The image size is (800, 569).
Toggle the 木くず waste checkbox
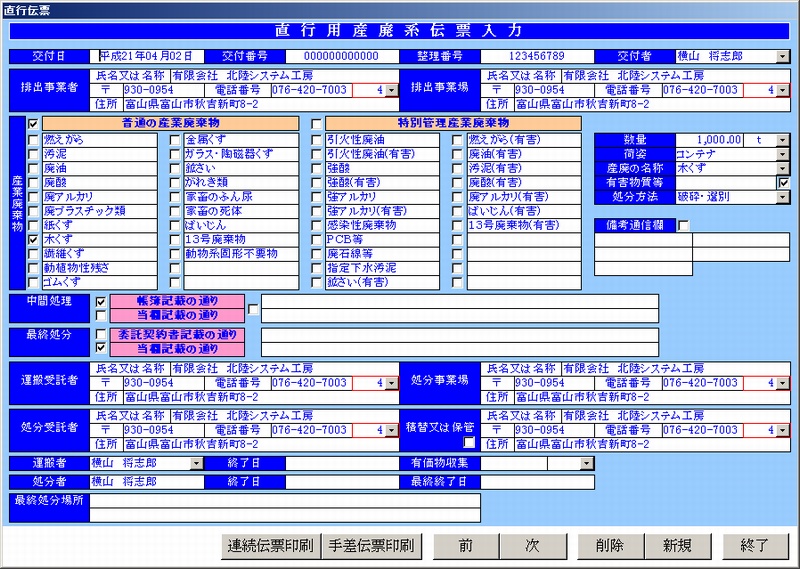[x=34, y=240]
